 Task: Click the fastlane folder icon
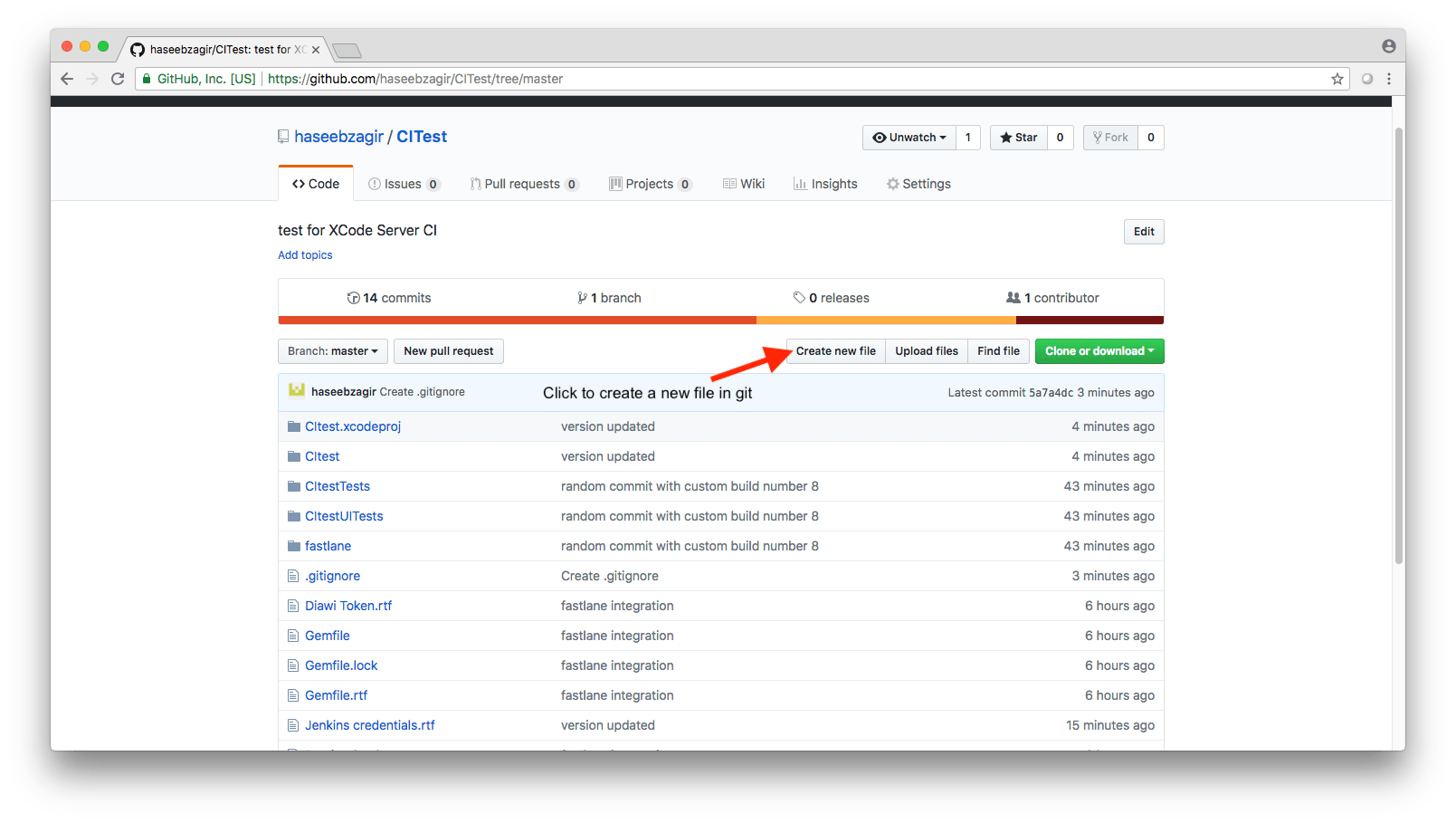point(293,545)
